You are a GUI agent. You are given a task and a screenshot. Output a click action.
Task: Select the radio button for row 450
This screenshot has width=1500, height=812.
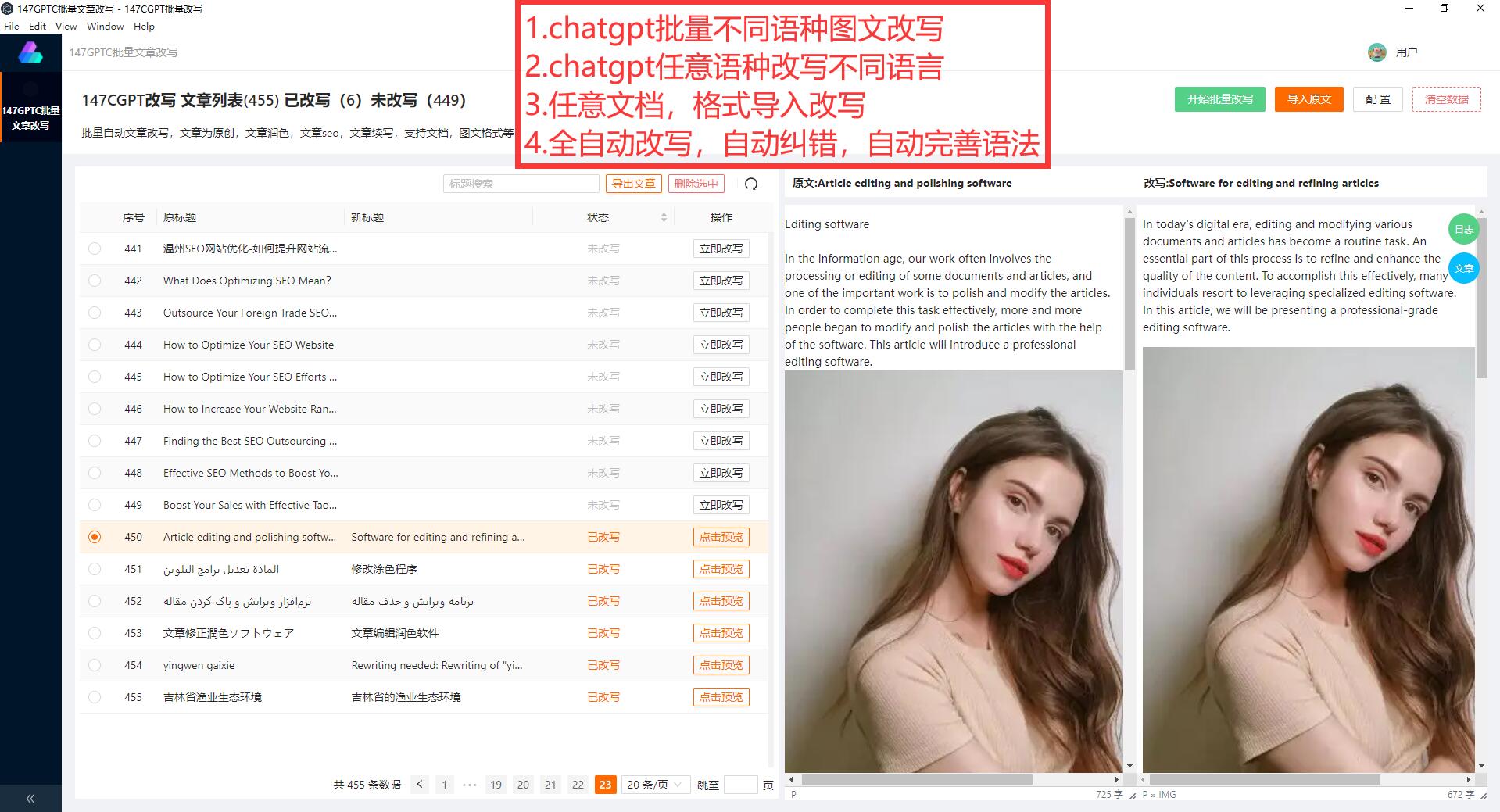tap(95, 537)
